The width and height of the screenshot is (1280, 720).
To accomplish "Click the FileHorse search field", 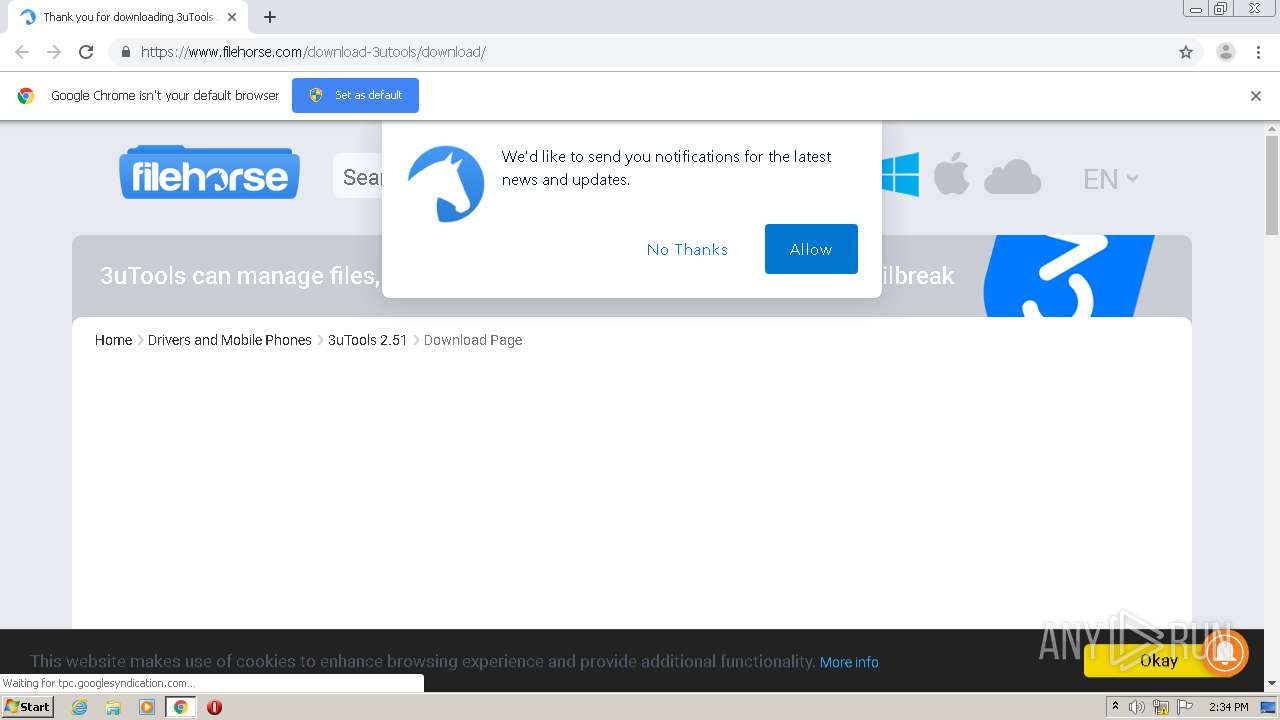I will tap(358, 177).
